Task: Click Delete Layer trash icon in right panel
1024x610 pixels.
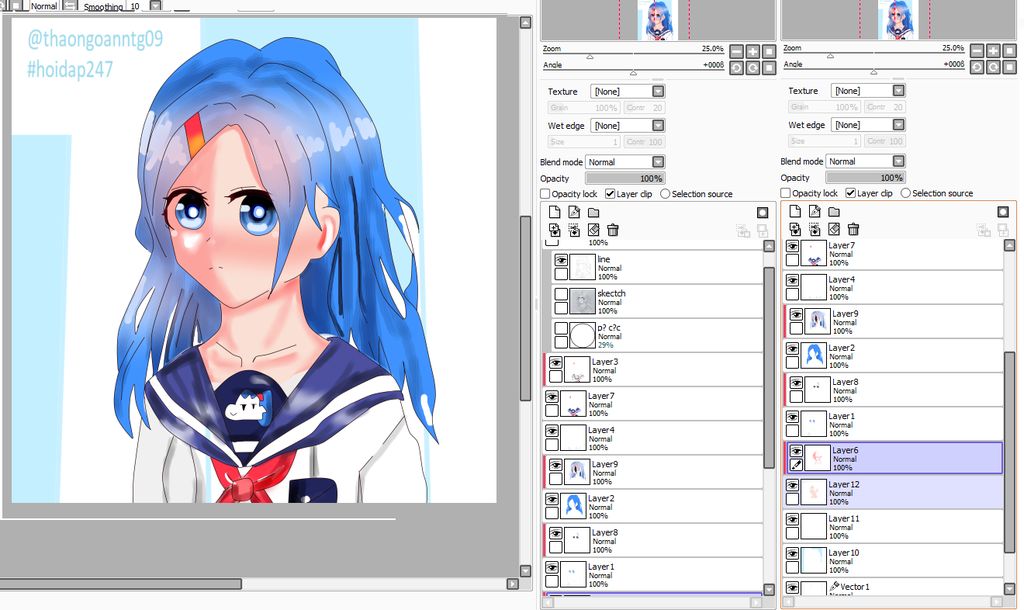Action: 853,229
